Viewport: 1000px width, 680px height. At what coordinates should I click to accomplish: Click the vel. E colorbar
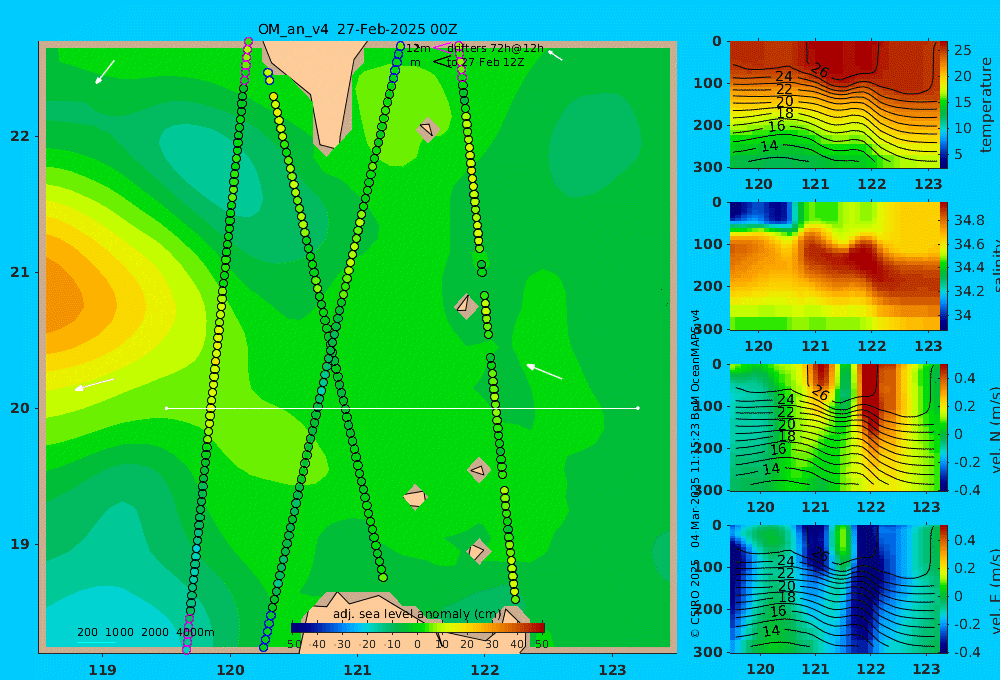tap(944, 589)
